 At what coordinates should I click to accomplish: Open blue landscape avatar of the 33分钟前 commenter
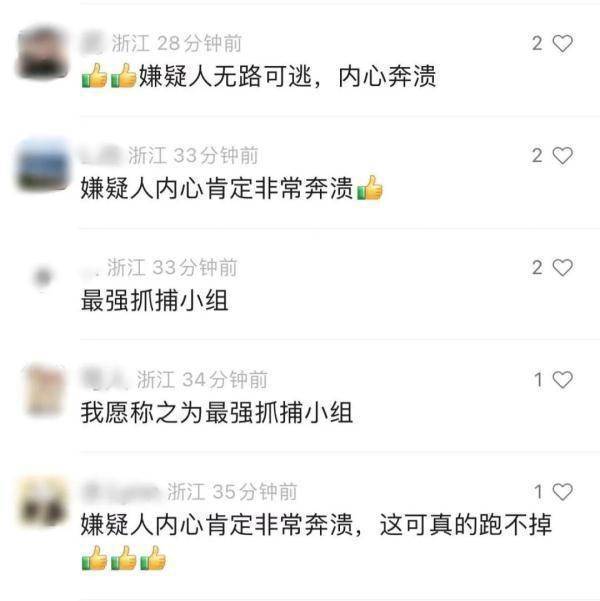click(43, 165)
